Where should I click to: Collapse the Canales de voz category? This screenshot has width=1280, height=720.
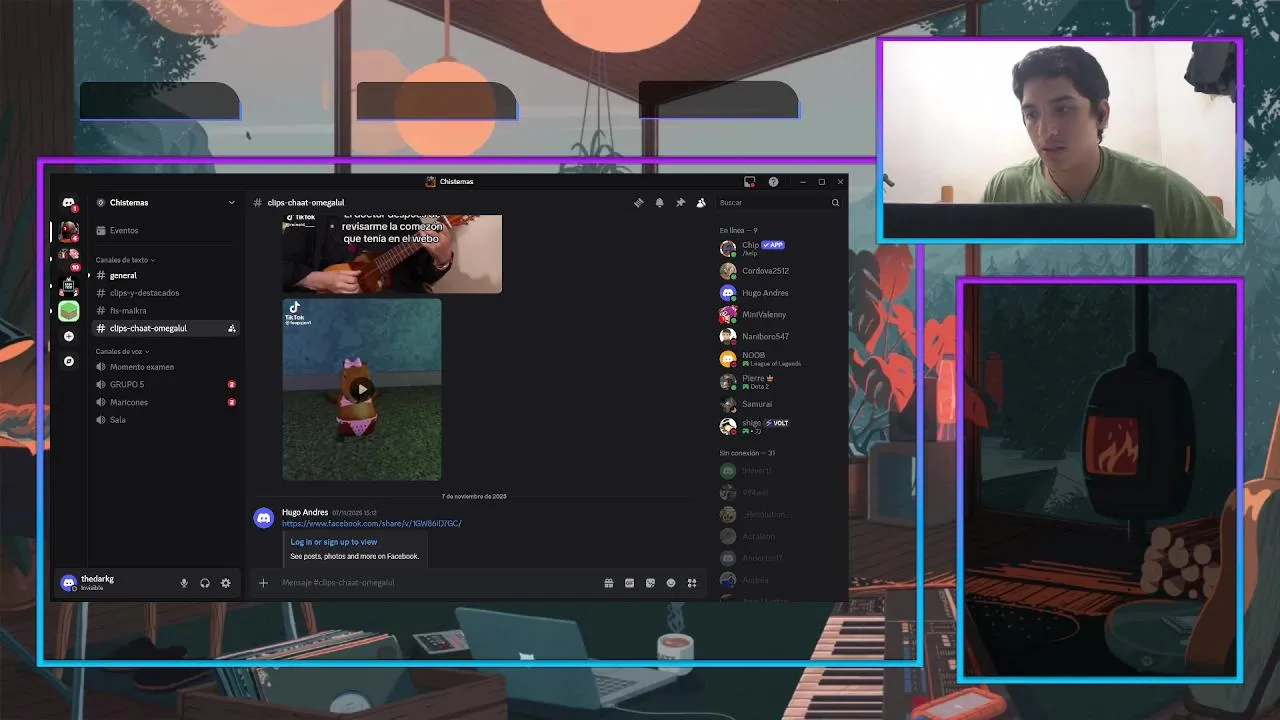tap(122, 352)
